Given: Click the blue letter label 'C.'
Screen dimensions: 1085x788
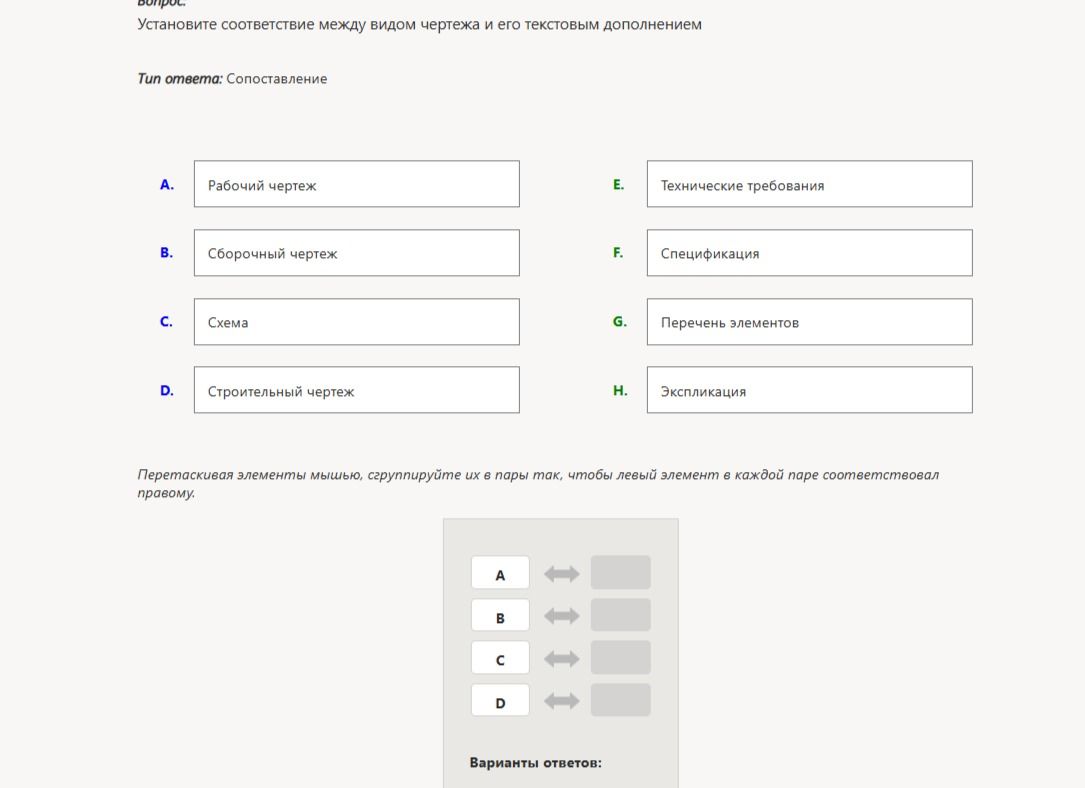Looking at the screenshot, I should click(167, 322).
